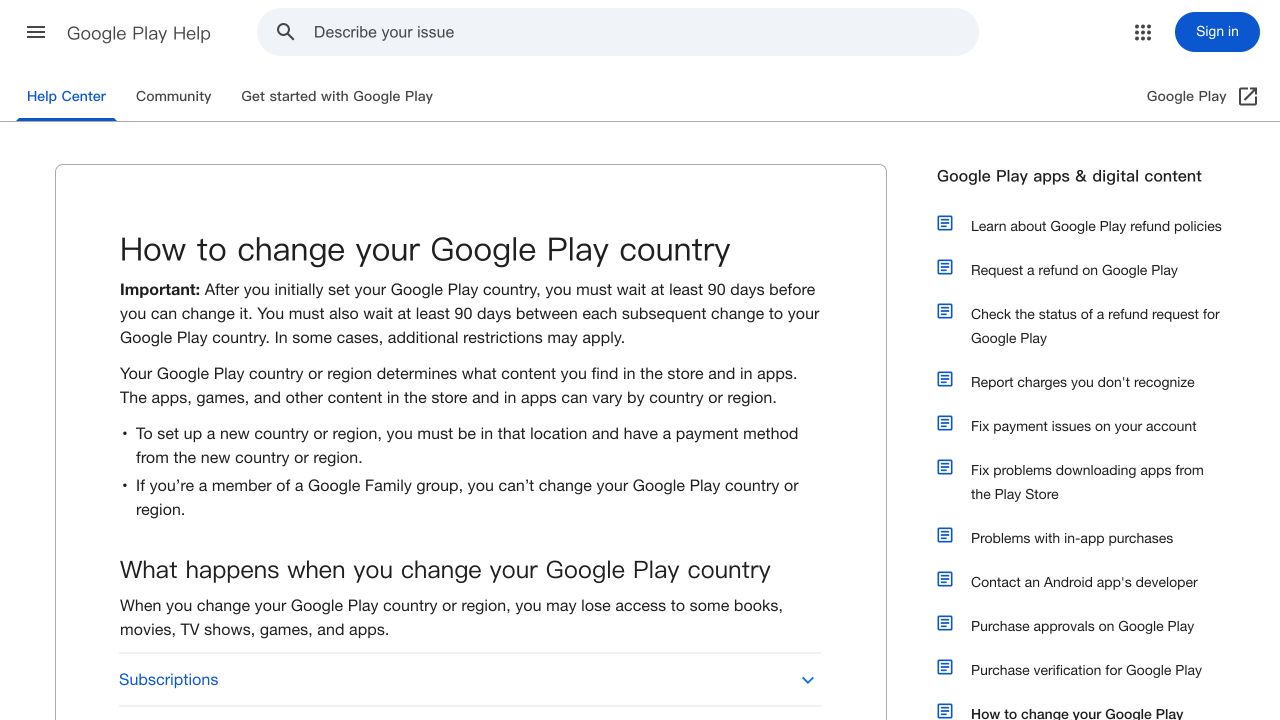Image resolution: width=1280 pixels, height=720 pixels.
Task: Open Get started with Google Play tab
Action: click(x=337, y=96)
